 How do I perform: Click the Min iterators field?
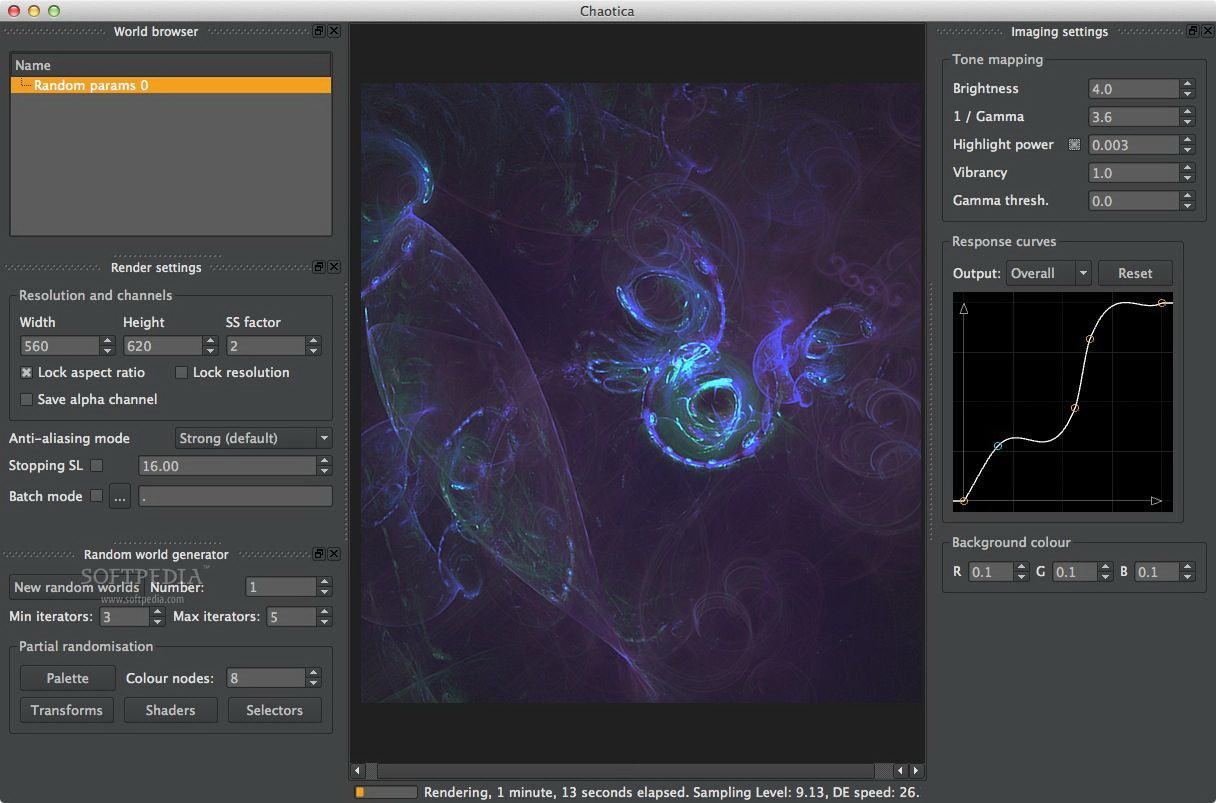tap(124, 616)
